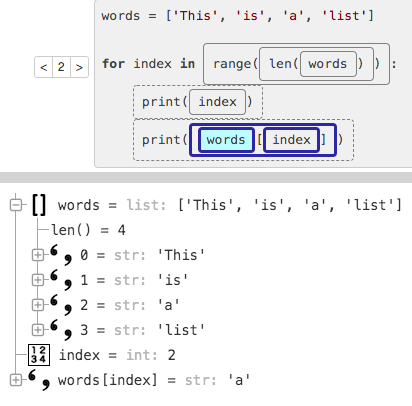Image resolution: width=412 pixels, height=406 pixels.
Task: Select the index box inside words[index]
Action: click(x=292, y=140)
